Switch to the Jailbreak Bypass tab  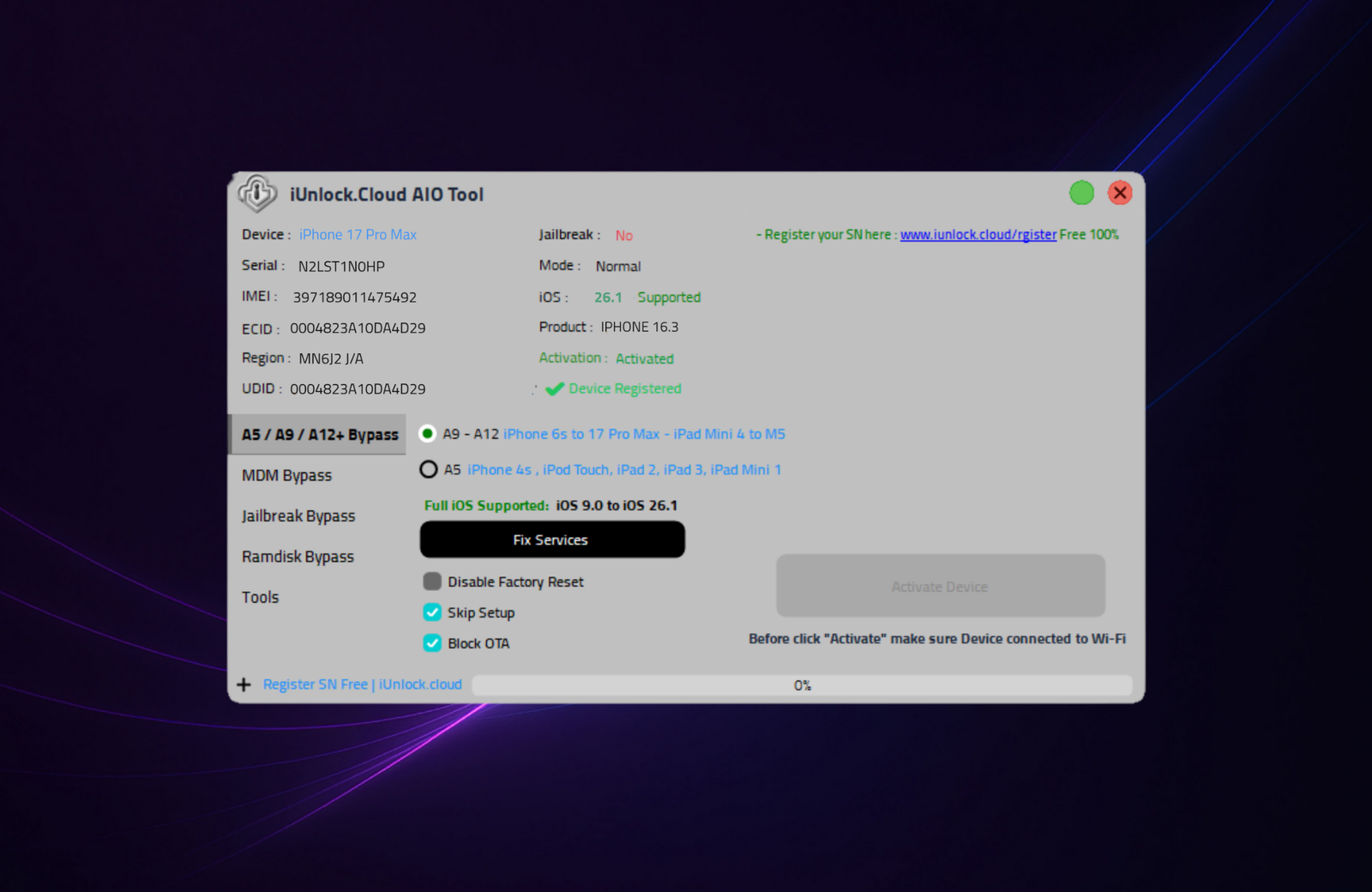(x=298, y=515)
